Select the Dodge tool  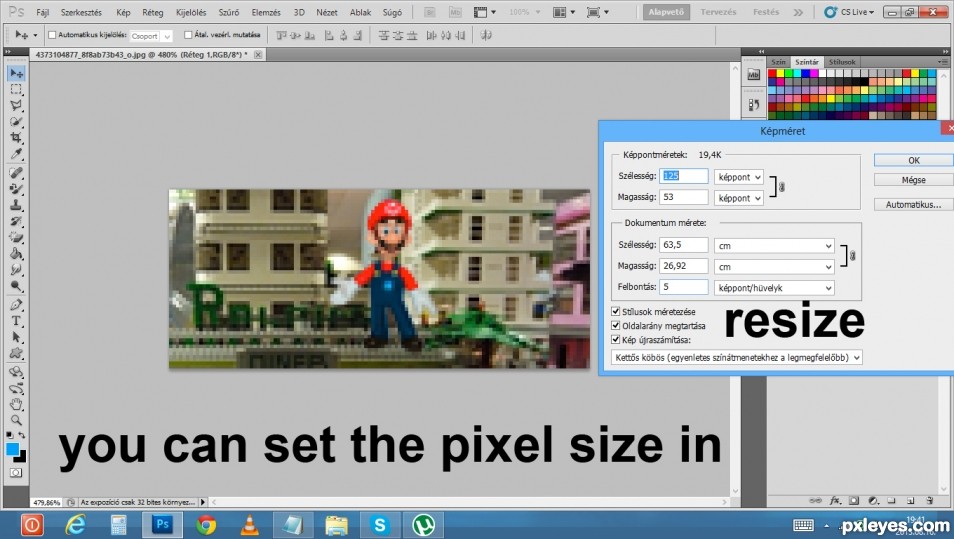tap(16, 285)
